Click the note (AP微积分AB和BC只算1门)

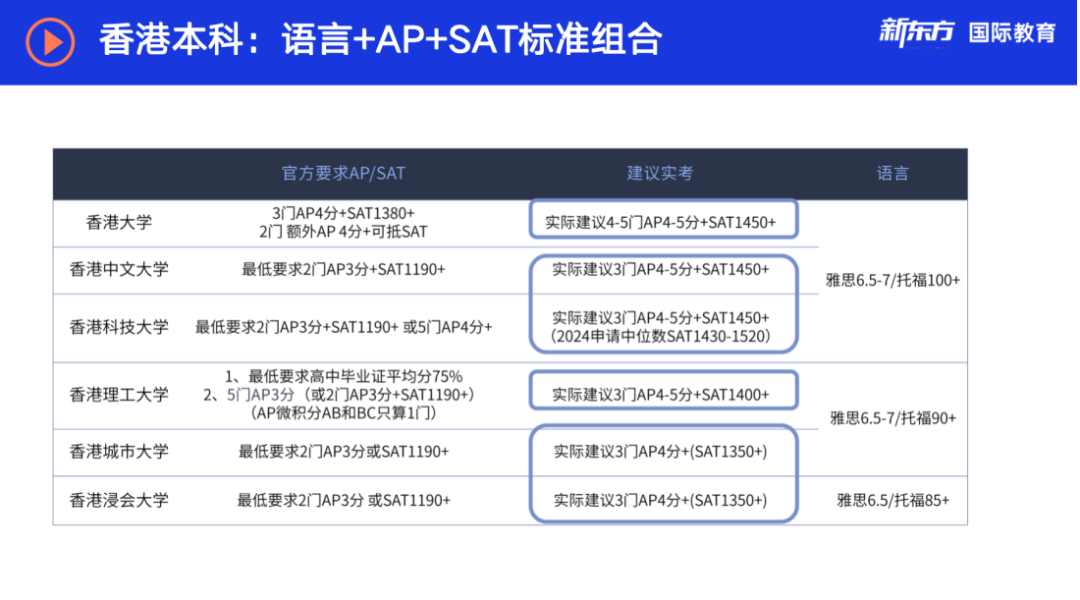click(343, 413)
